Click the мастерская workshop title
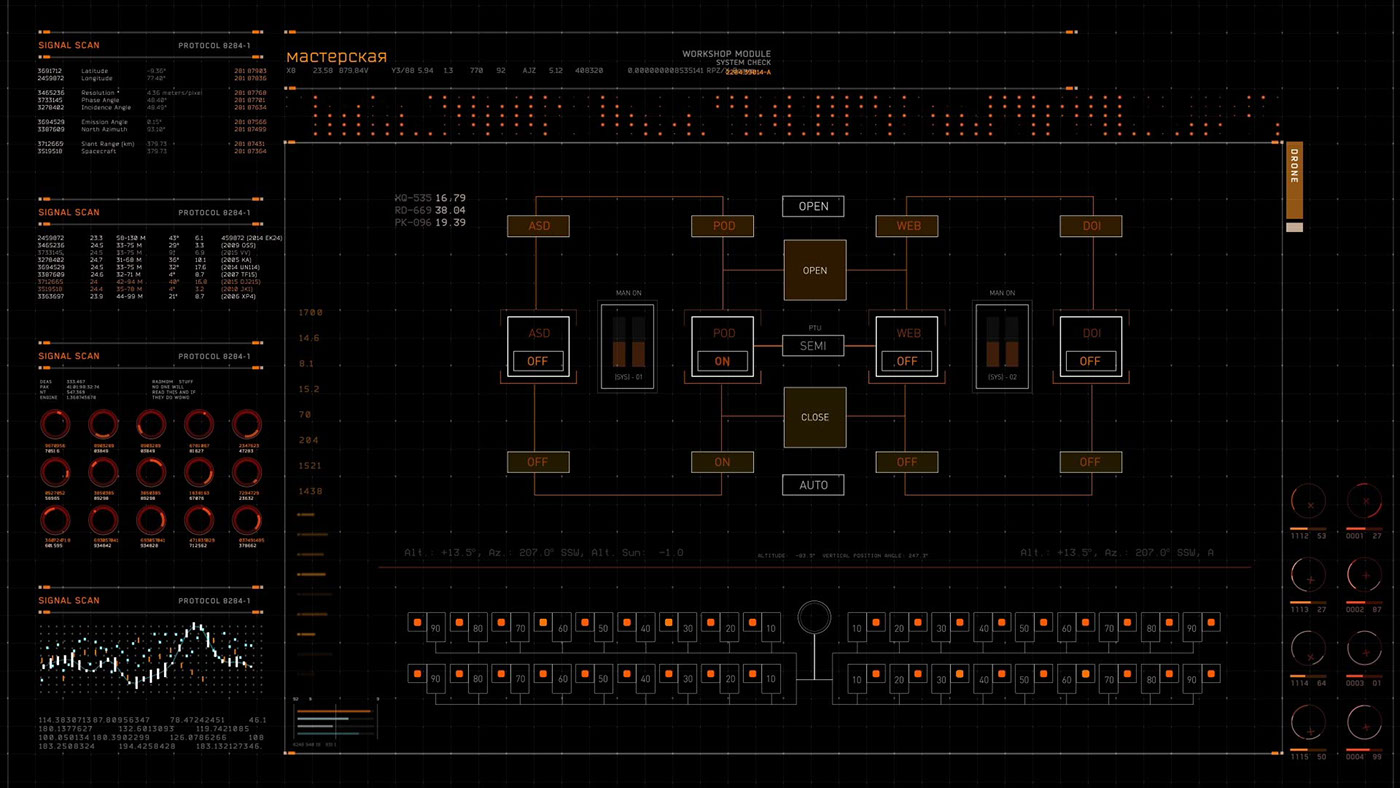Image resolution: width=1400 pixels, height=788 pixels. (x=336, y=58)
